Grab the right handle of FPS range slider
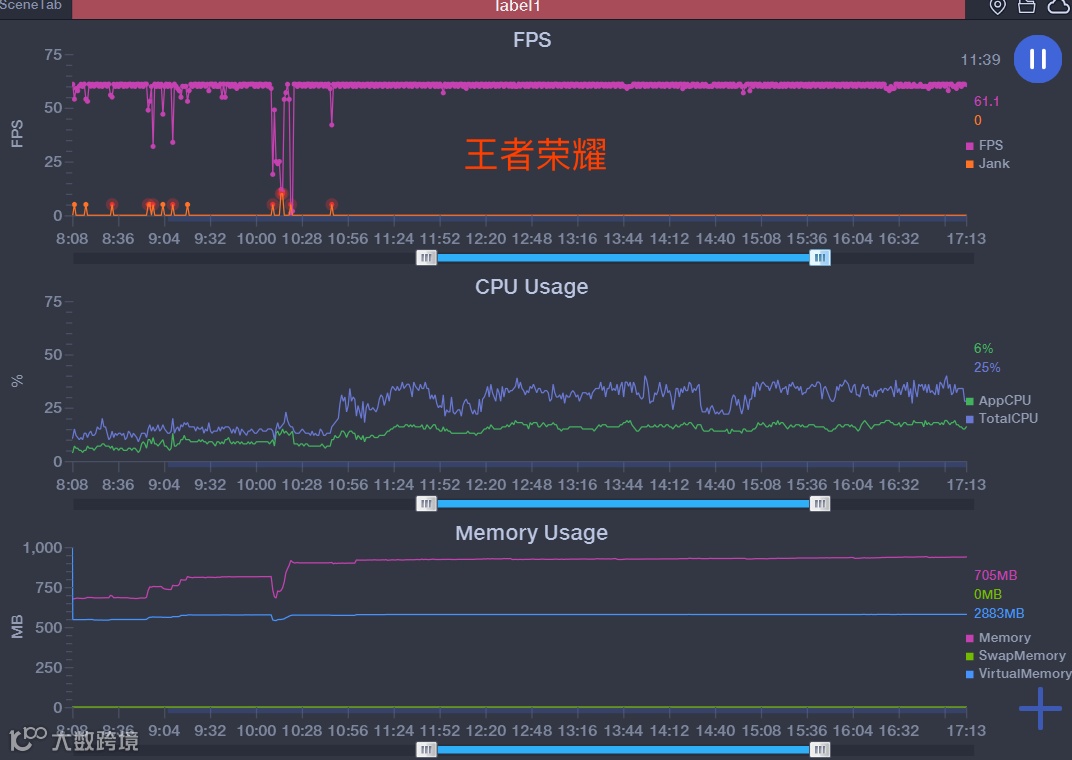The image size is (1072, 760). click(x=820, y=258)
